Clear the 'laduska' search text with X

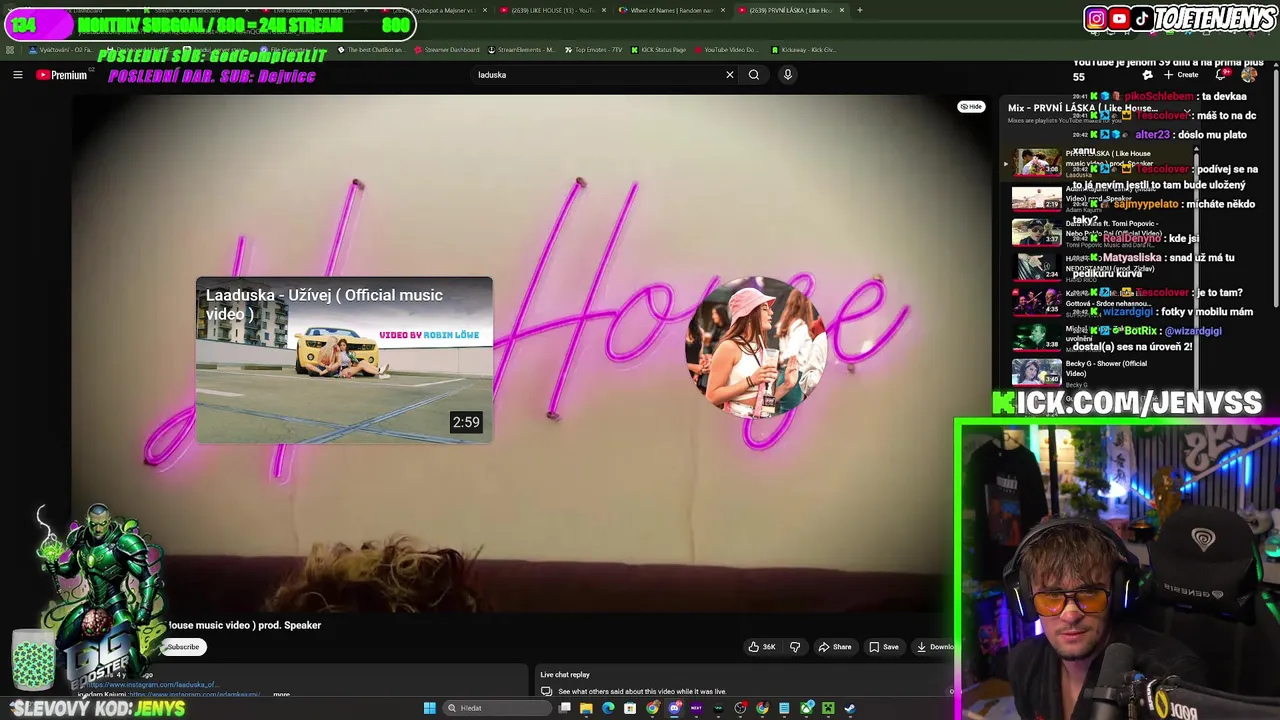click(x=730, y=75)
